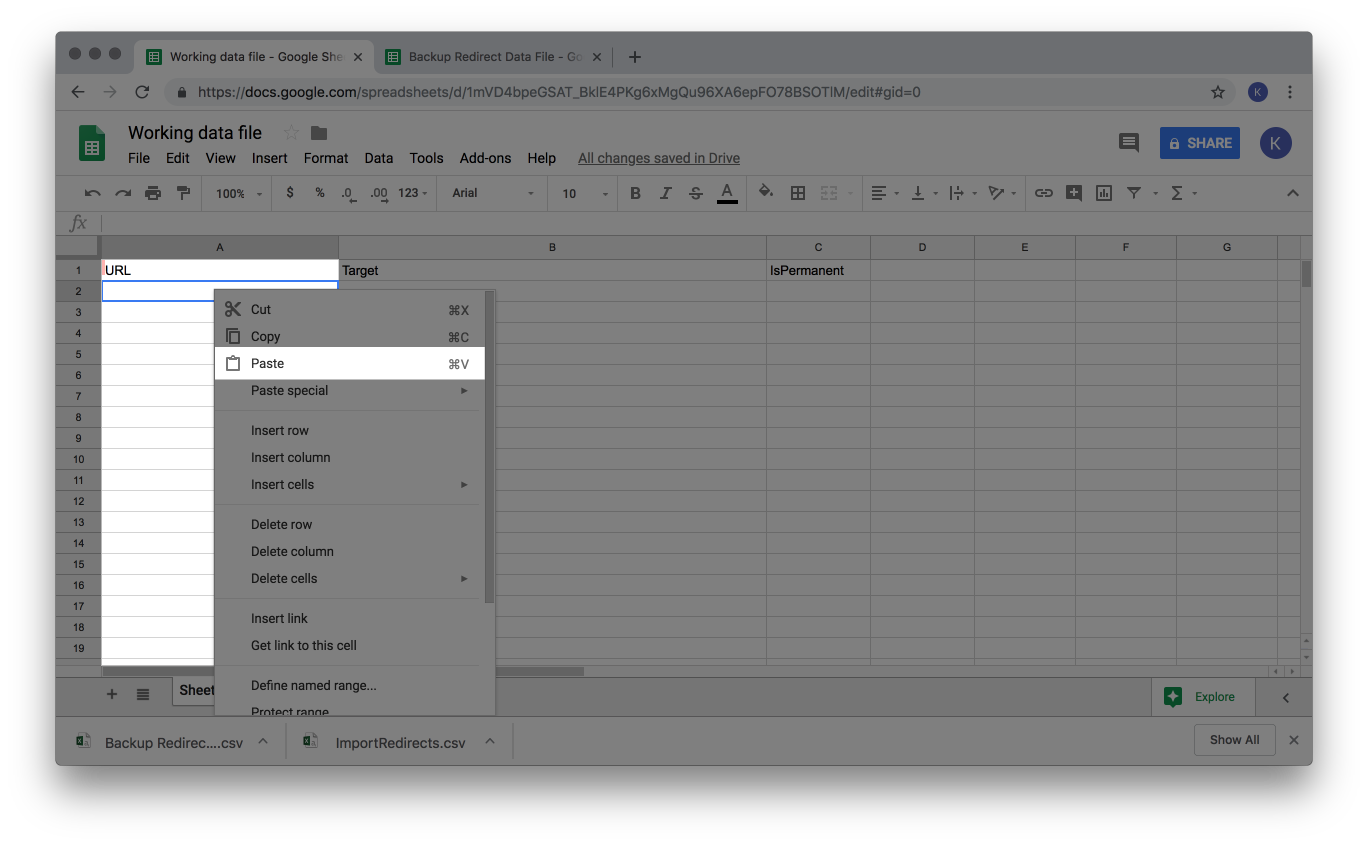
Task: Open ImportRedirects.csv download chevron
Action: [490, 742]
